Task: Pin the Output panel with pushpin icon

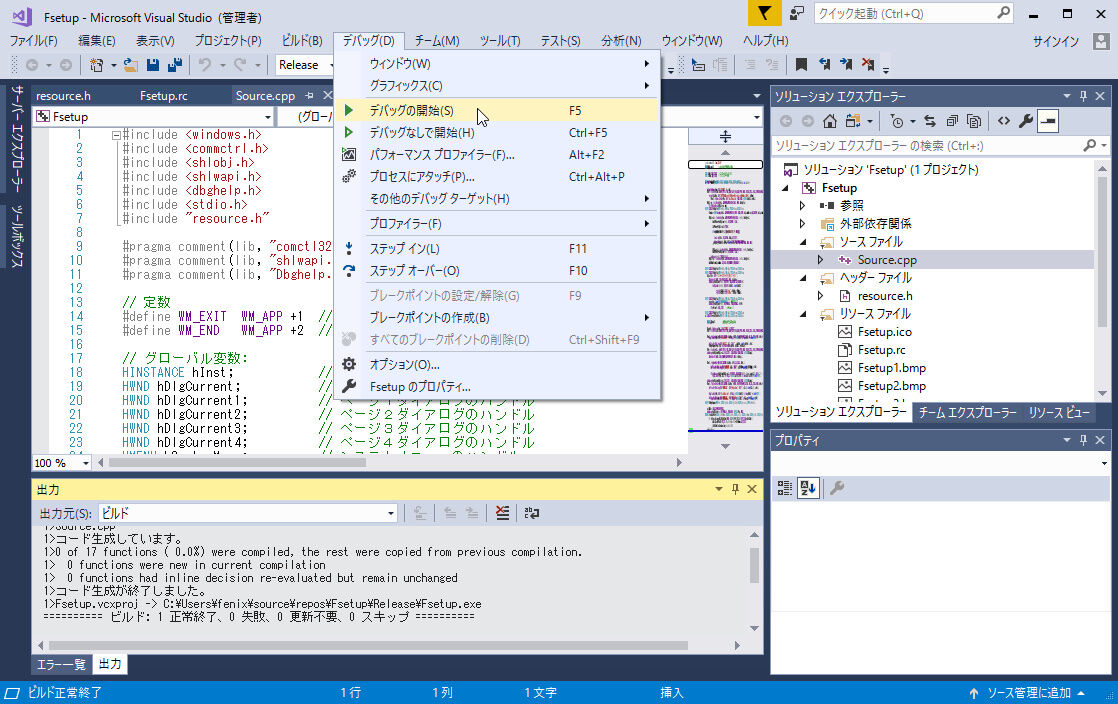Action: pyautogui.click(x=736, y=489)
